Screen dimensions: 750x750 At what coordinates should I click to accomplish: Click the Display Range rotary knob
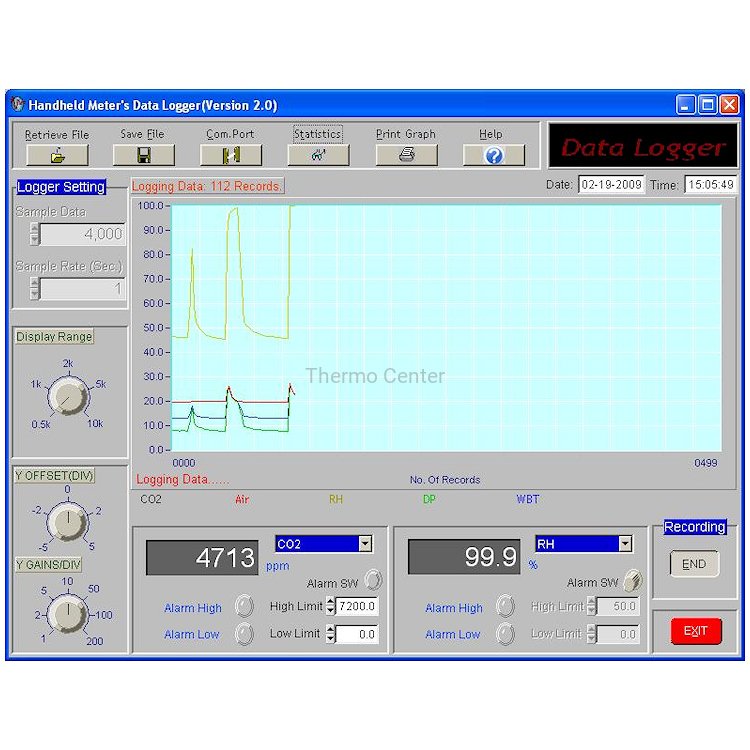coord(67,398)
